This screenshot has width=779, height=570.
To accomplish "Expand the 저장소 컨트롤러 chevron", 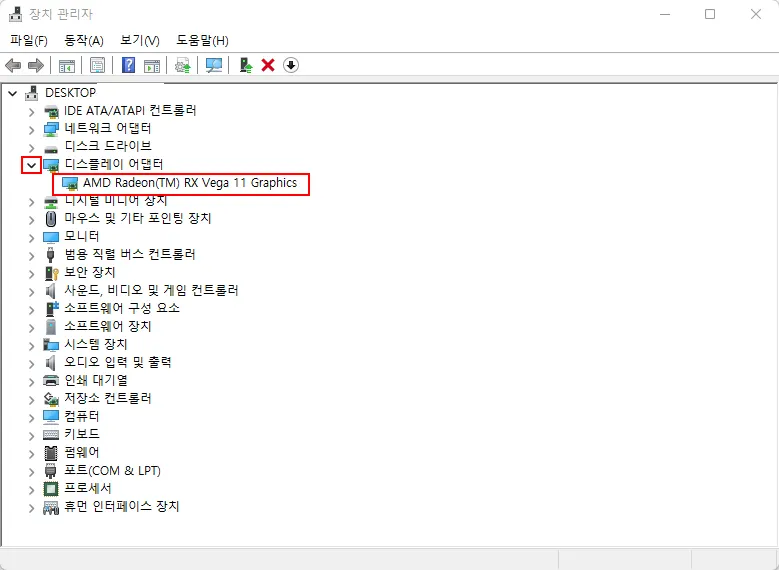I will [x=32, y=400].
